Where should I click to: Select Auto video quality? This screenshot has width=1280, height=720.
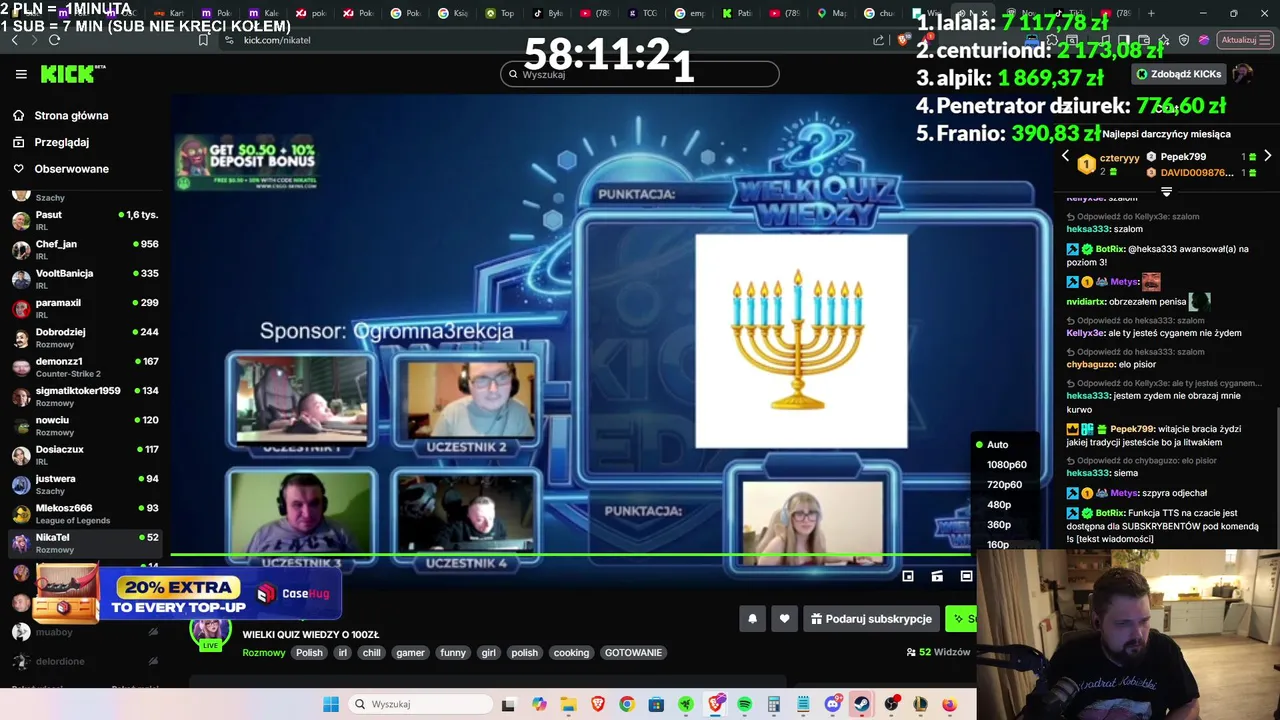click(x=997, y=444)
